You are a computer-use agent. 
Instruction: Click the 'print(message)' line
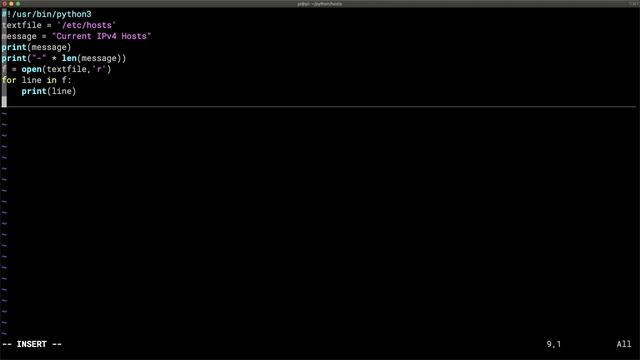point(36,47)
